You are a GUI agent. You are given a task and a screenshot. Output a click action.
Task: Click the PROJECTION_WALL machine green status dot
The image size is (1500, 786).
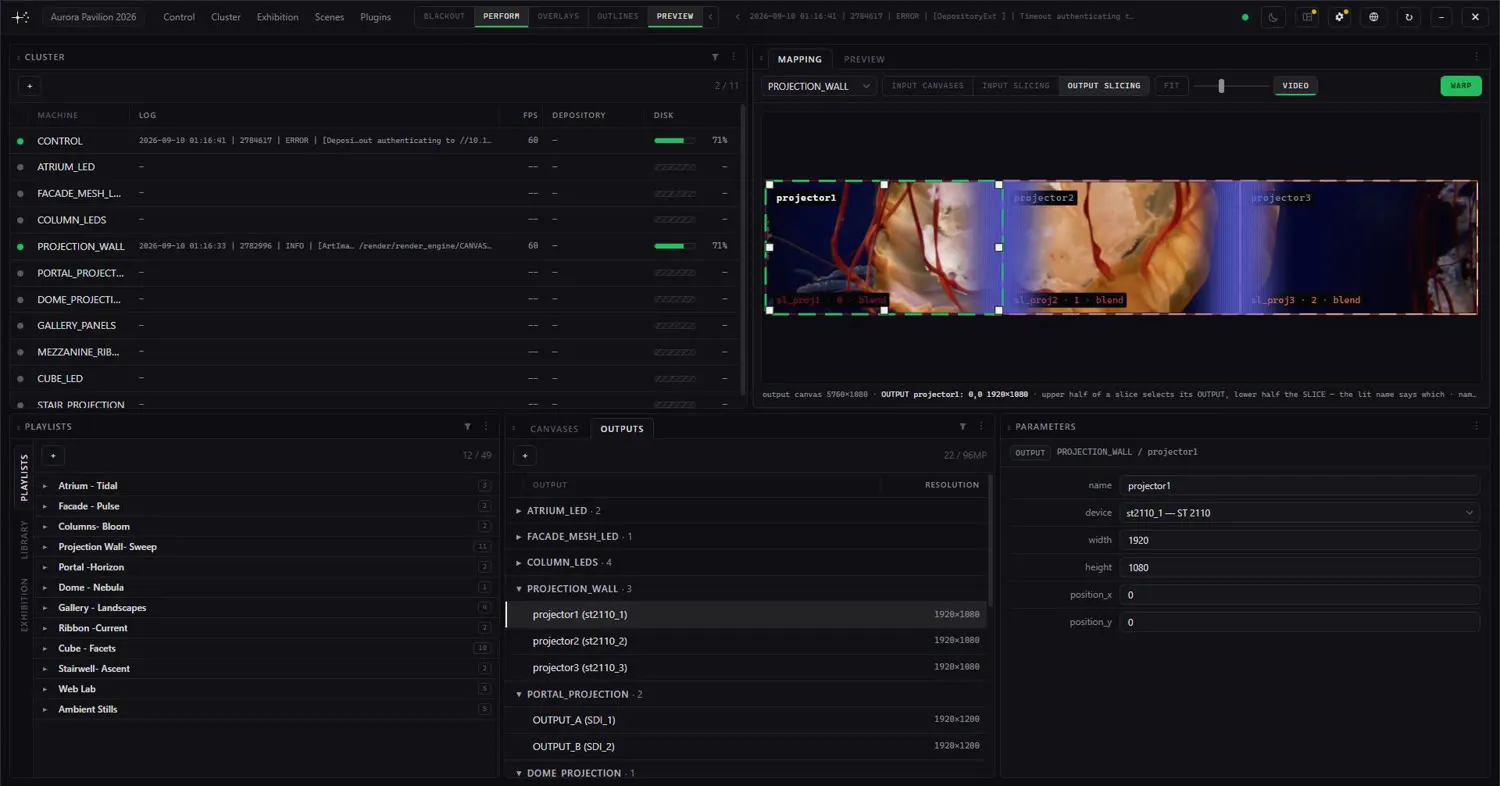point(20,246)
